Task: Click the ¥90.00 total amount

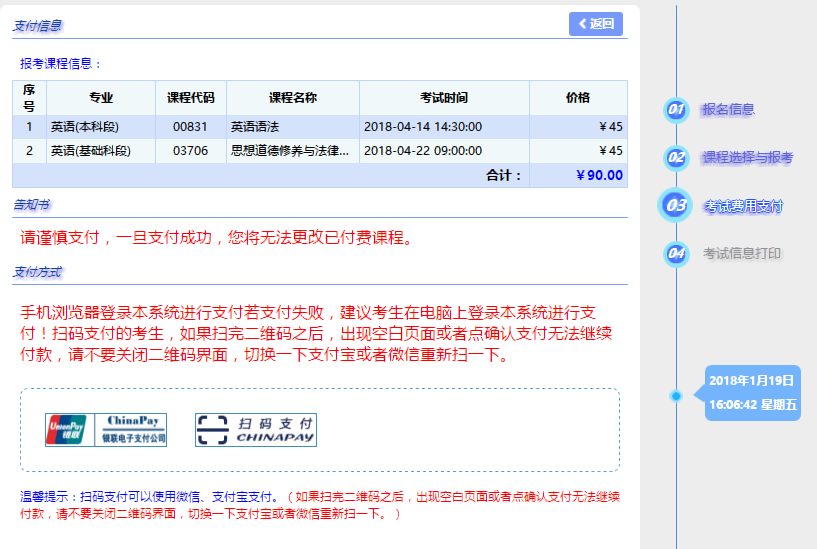Action: pyautogui.click(x=599, y=175)
